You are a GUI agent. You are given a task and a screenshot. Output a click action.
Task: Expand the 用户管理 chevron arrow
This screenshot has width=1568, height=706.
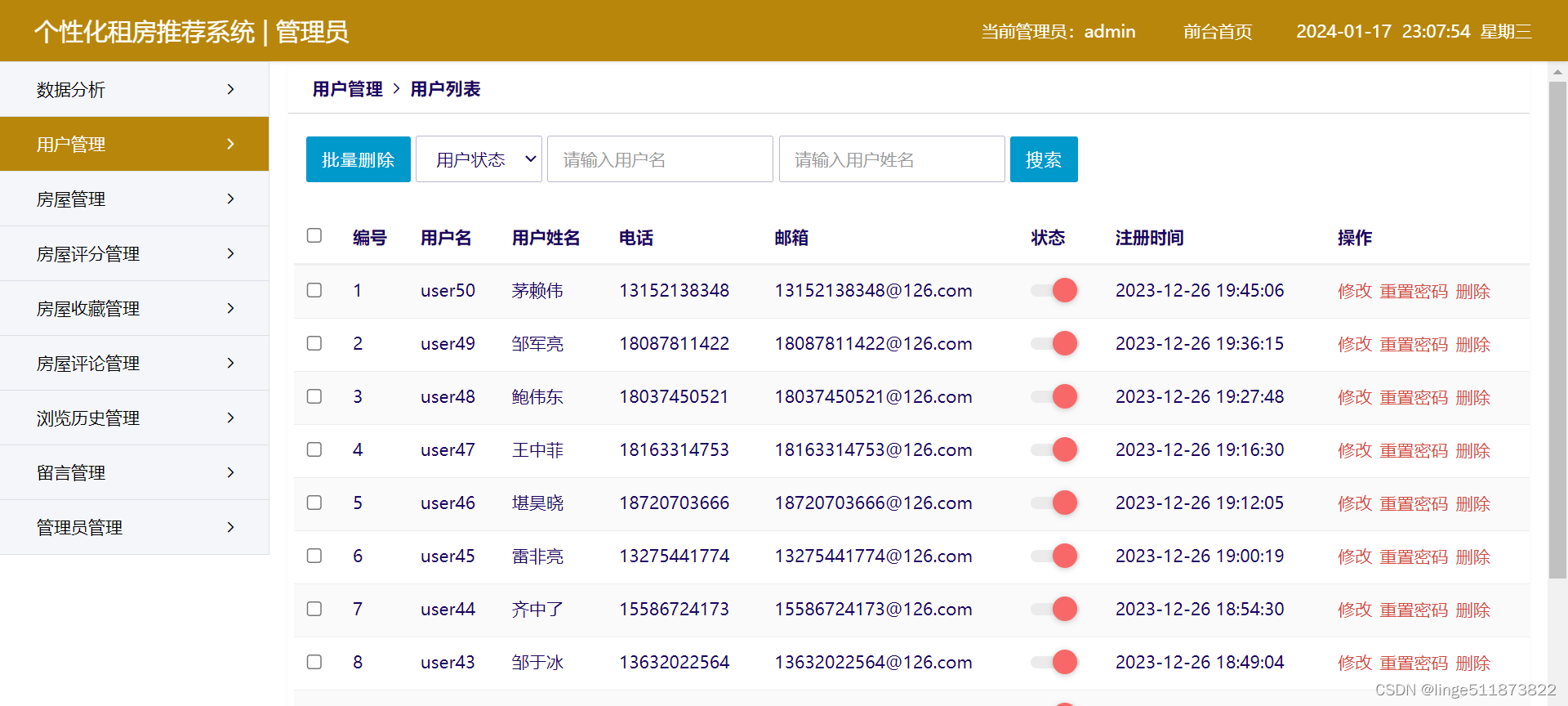click(230, 144)
